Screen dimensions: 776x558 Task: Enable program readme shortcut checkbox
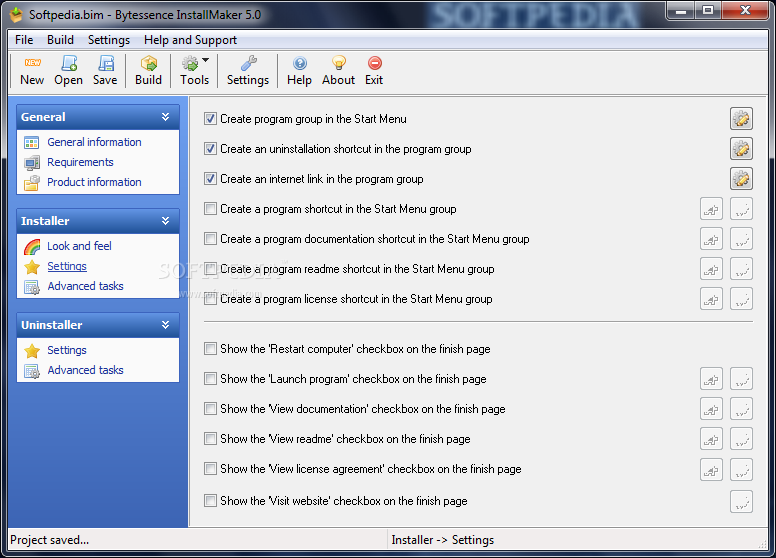point(210,269)
